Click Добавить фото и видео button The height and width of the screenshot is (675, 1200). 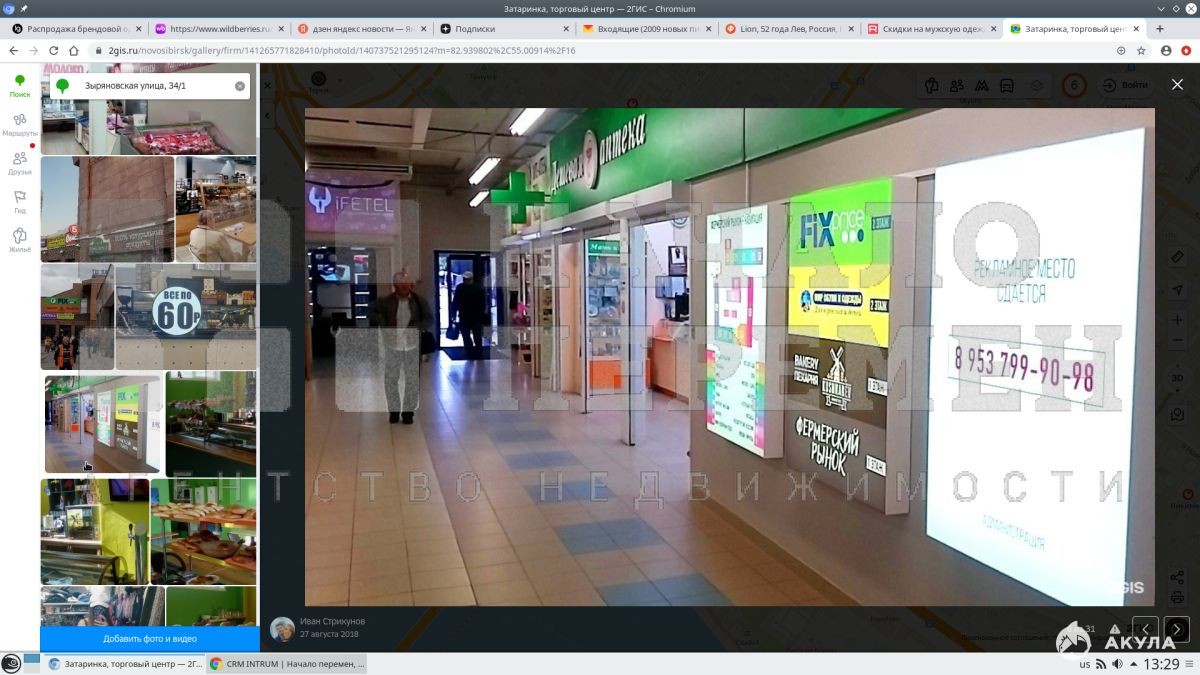tap(150, 639)
